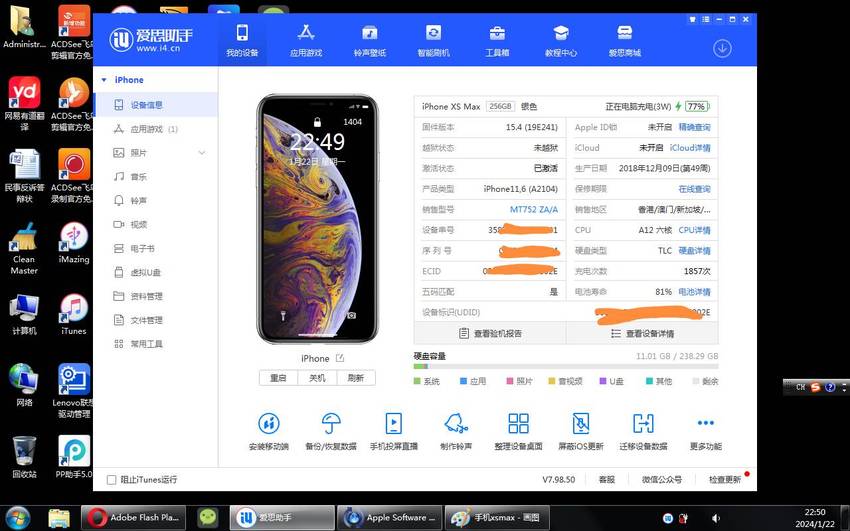Click the 查看验机报告 button
Screen dimensions: 850x531
coord(490,333)
